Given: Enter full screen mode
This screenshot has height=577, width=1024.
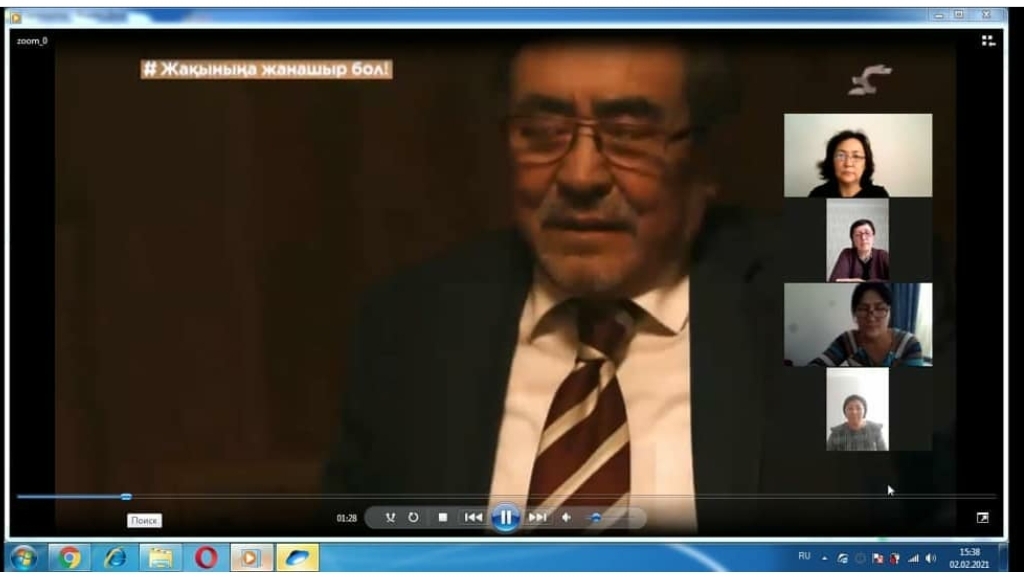Looking at the screenshot, I should (982, 518).
